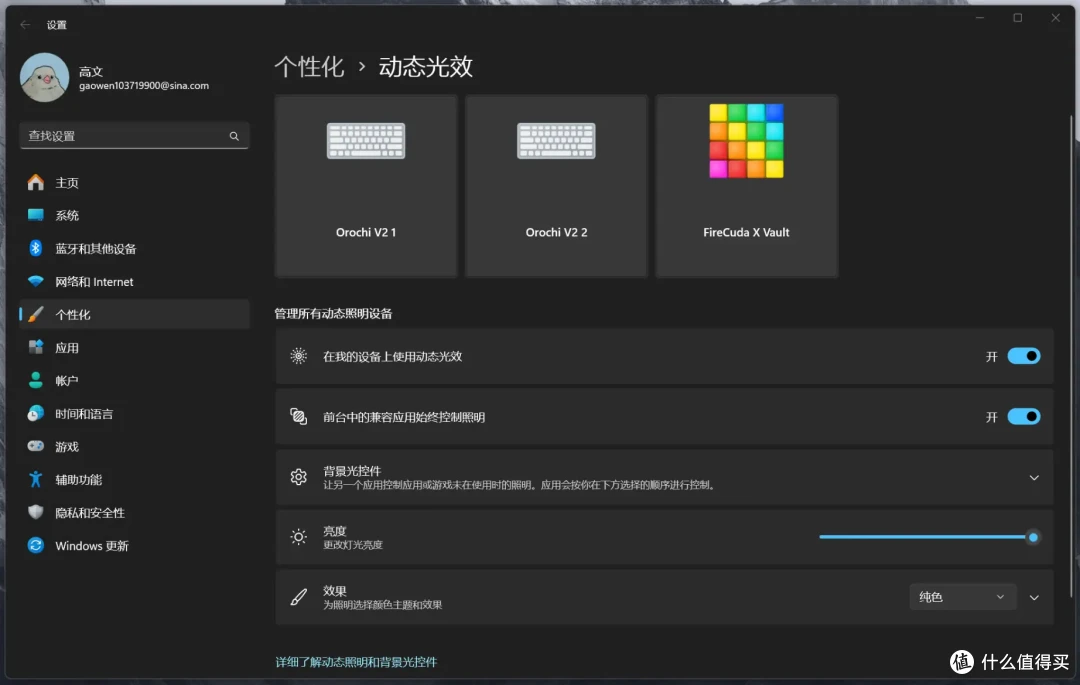Open the 游戏 gamepad icon entry
Screen dimensions: 1080x685
(x=36, y=446)
